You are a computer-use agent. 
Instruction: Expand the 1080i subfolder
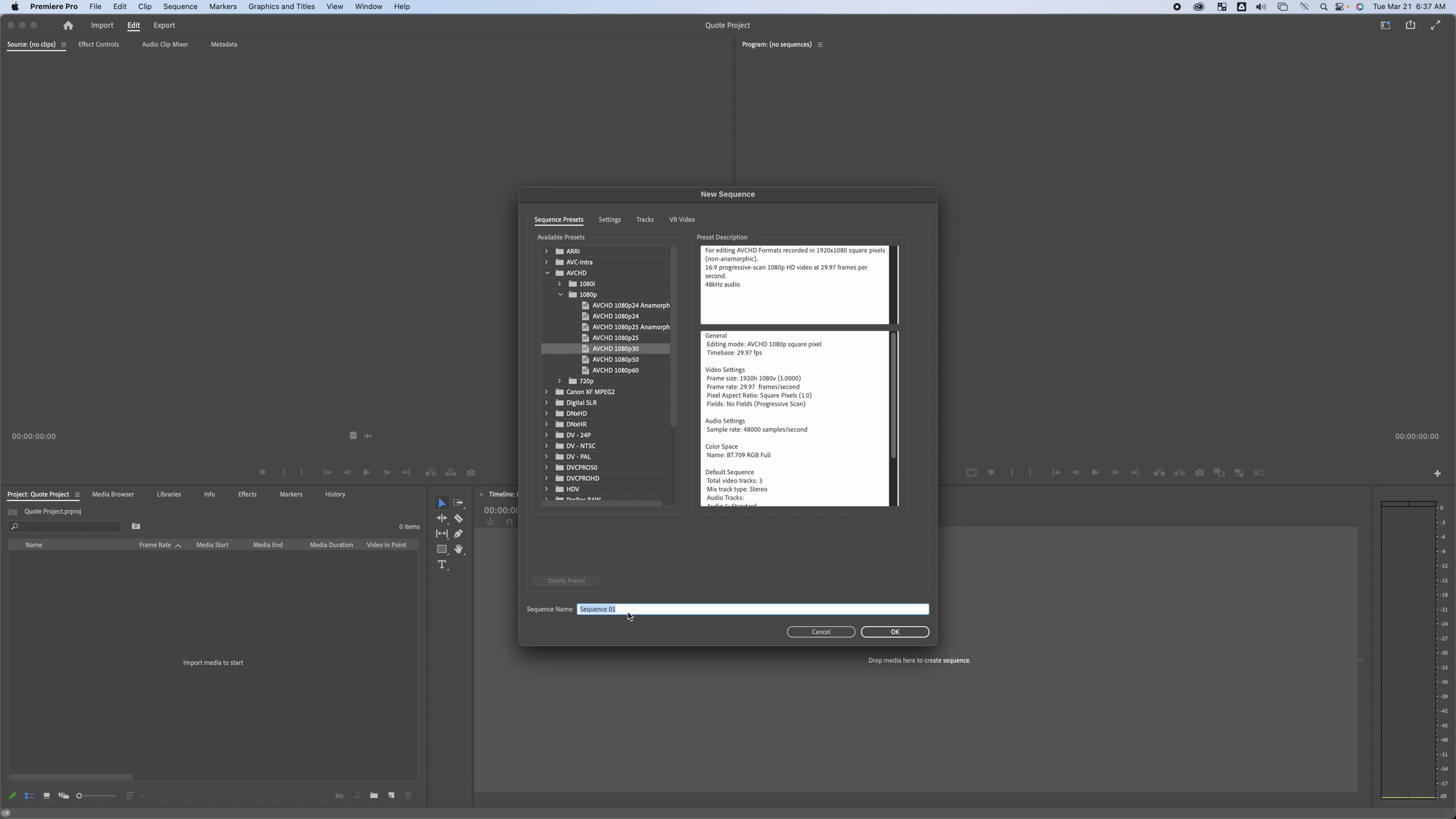pos(559,284)
